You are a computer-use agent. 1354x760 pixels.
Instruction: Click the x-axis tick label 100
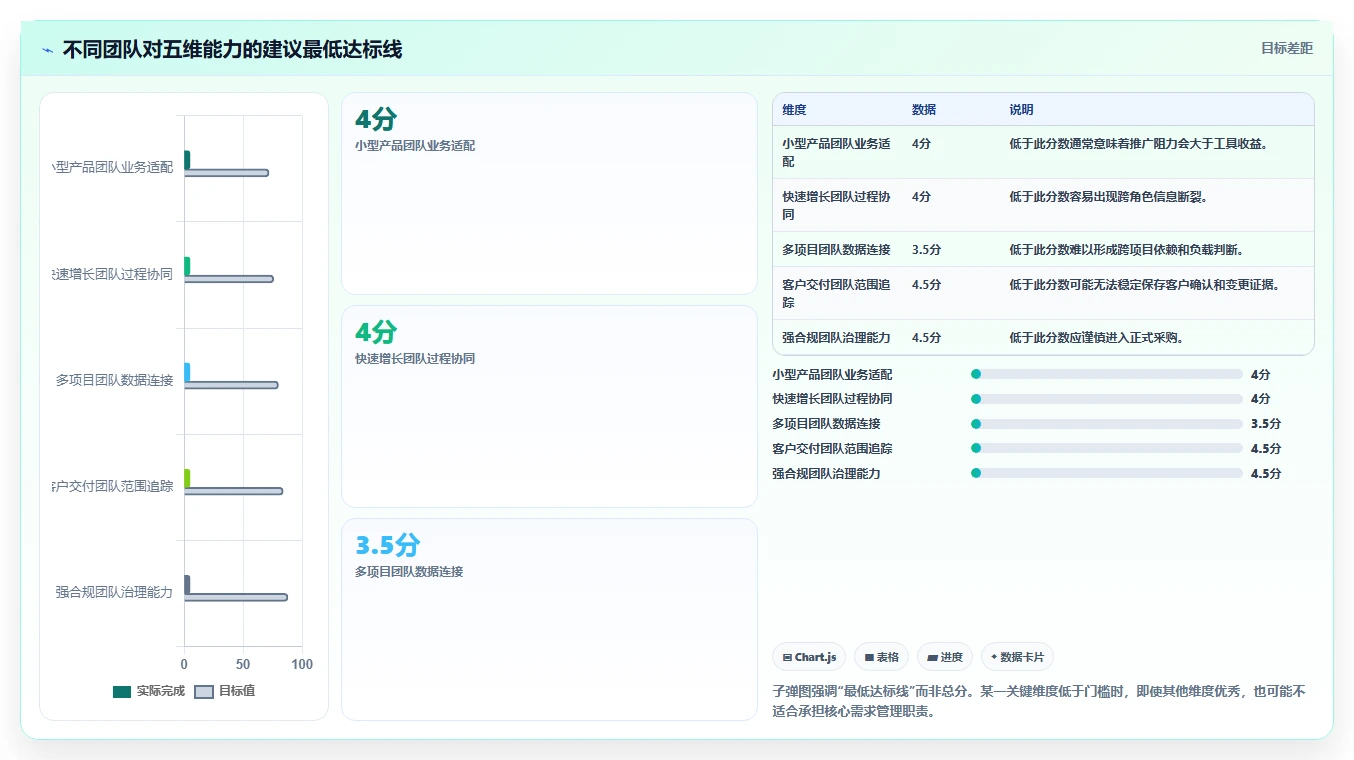click(x=302, y=664)
